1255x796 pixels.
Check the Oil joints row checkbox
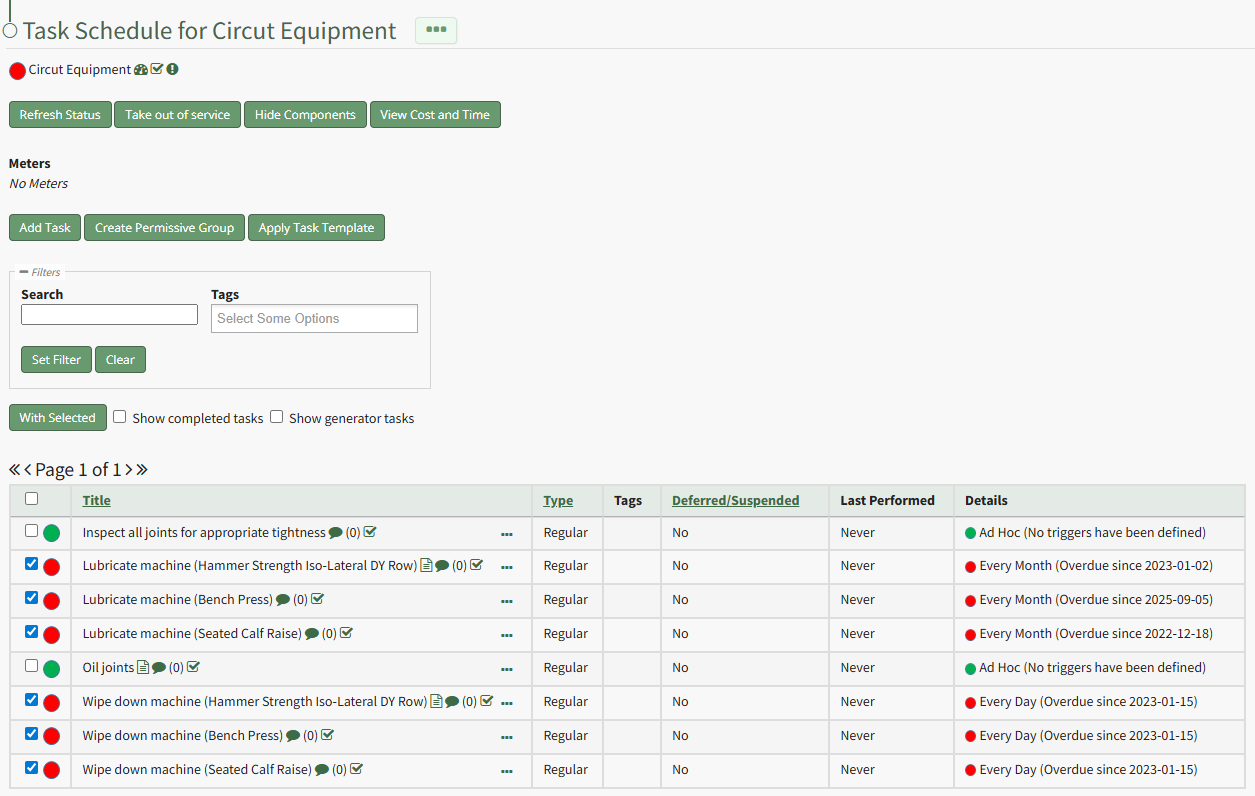click(x=31, y=666)
